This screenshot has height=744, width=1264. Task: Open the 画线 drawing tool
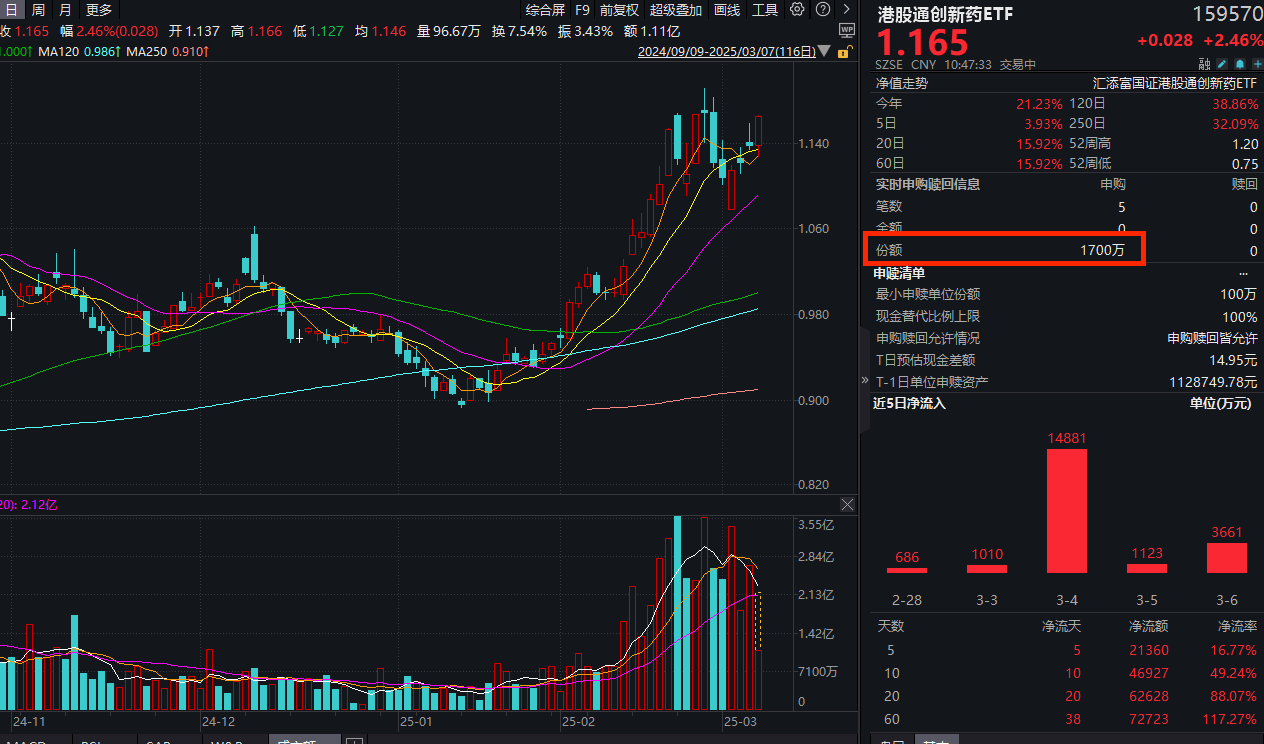pyautogui.click(x=726, y=10)
